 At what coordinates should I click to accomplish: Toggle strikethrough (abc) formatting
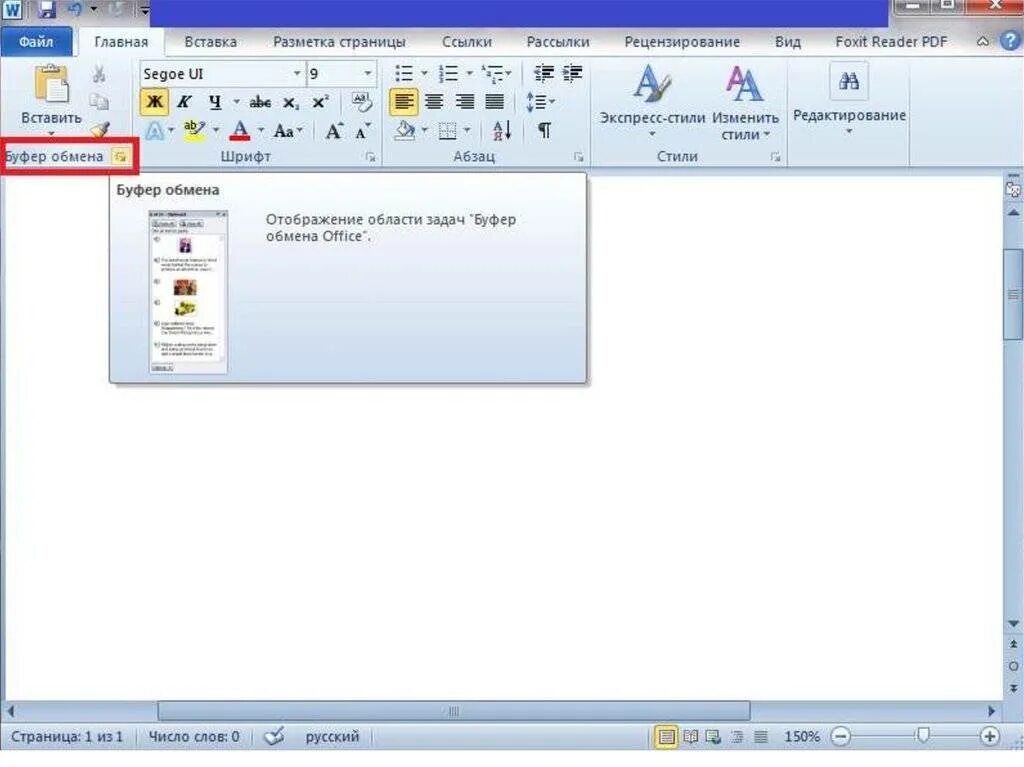(x=260, y=102)
